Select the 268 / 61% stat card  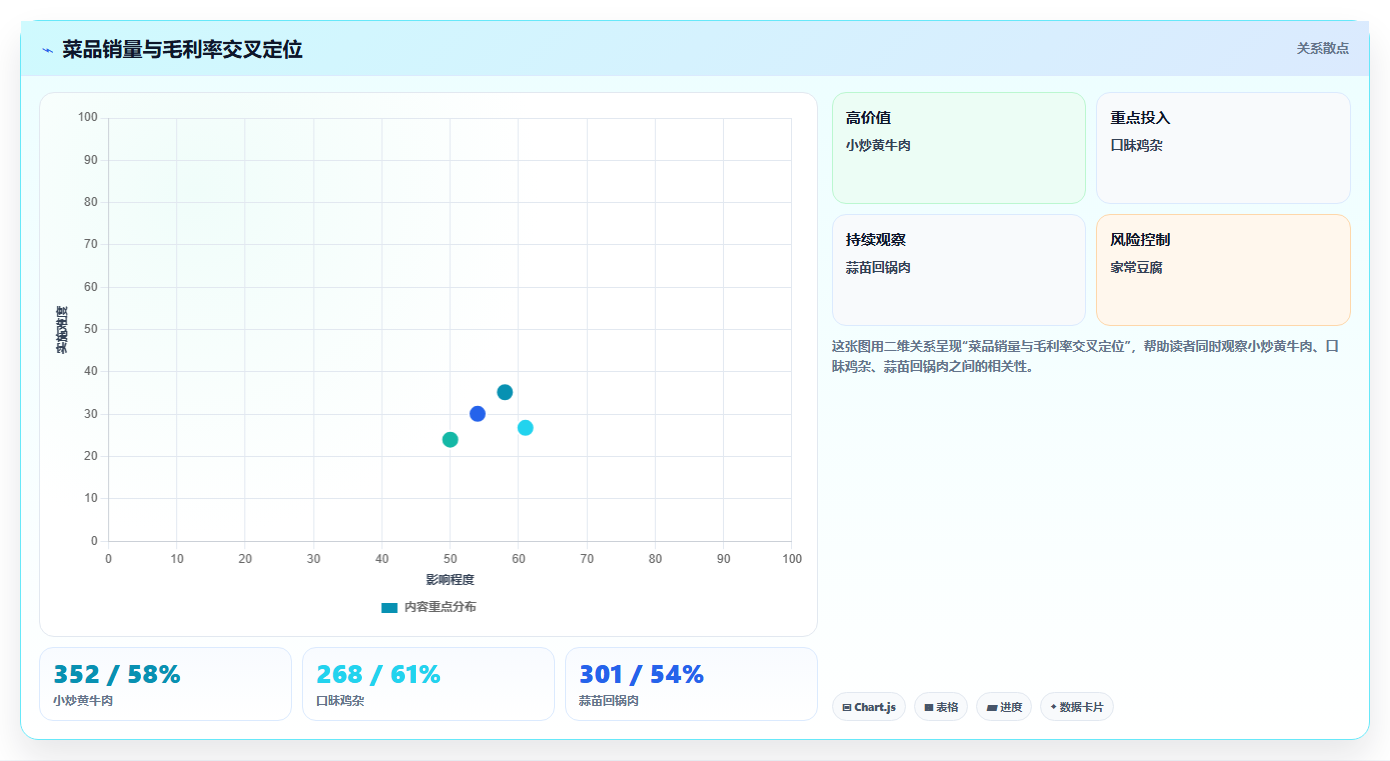point(428,684)
